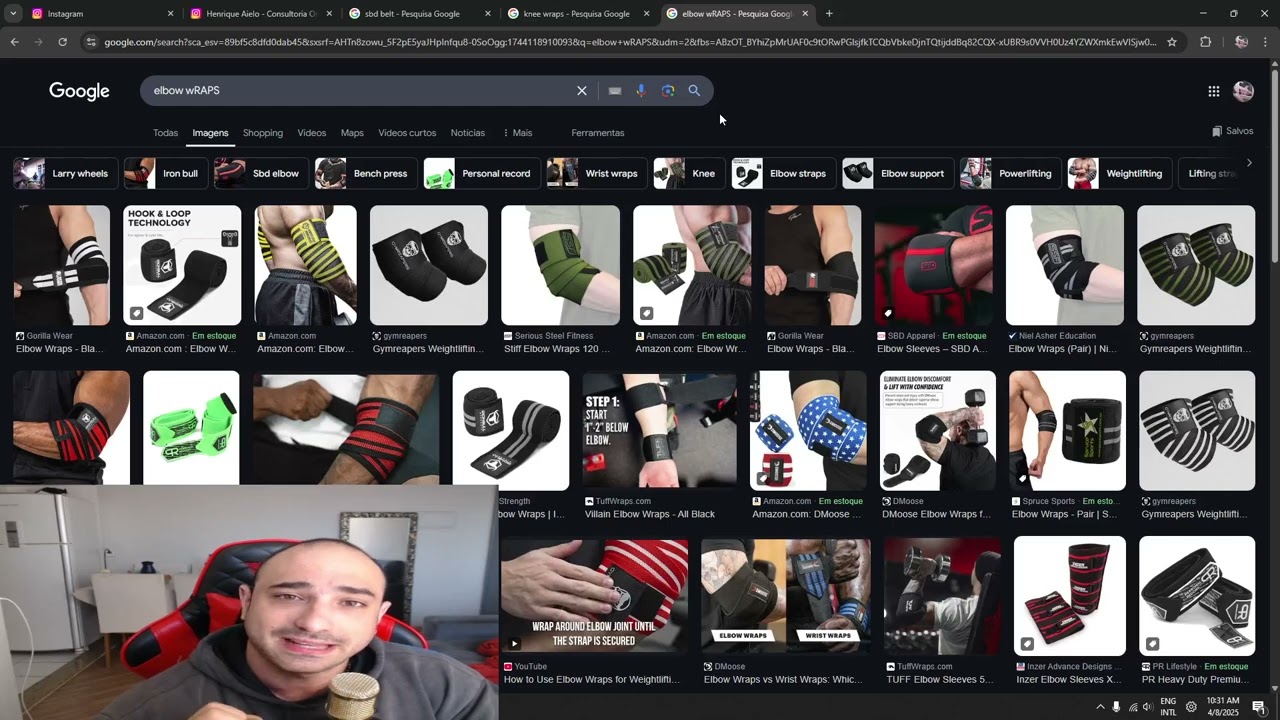
Task: Open the Stiff Elbow Wraps 120 link
Action: coord(558,349)
